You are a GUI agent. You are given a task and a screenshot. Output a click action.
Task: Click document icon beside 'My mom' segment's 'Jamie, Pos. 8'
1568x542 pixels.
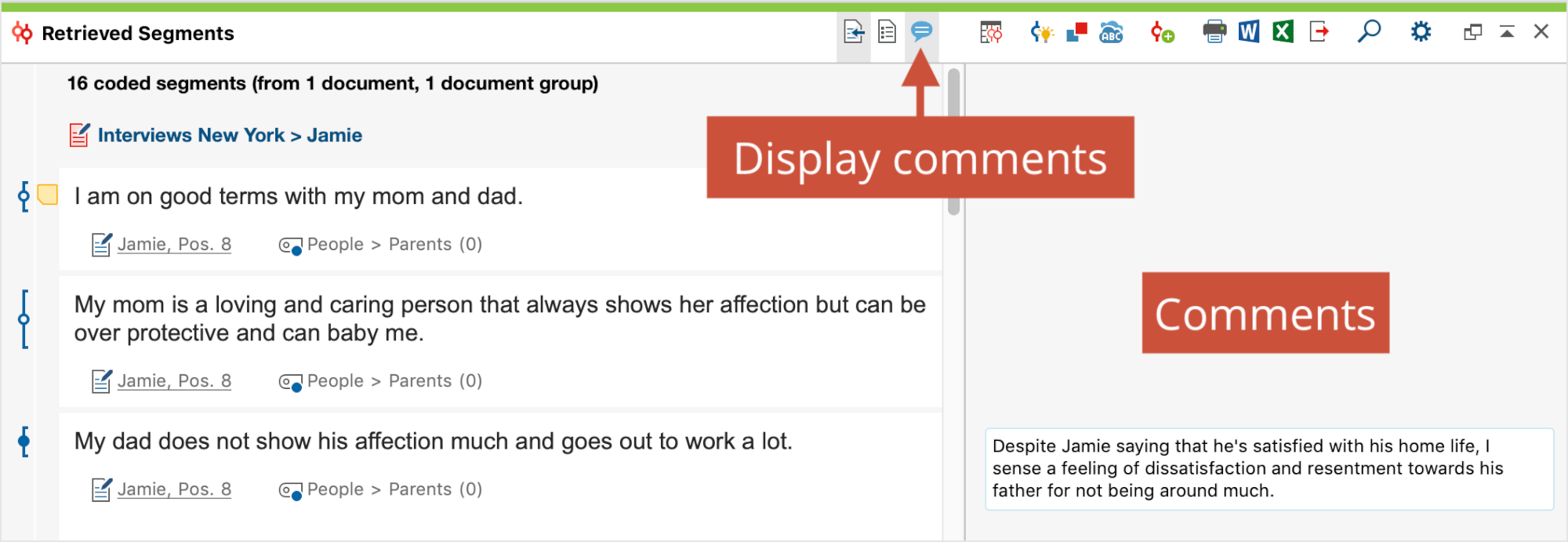point(102,381)
